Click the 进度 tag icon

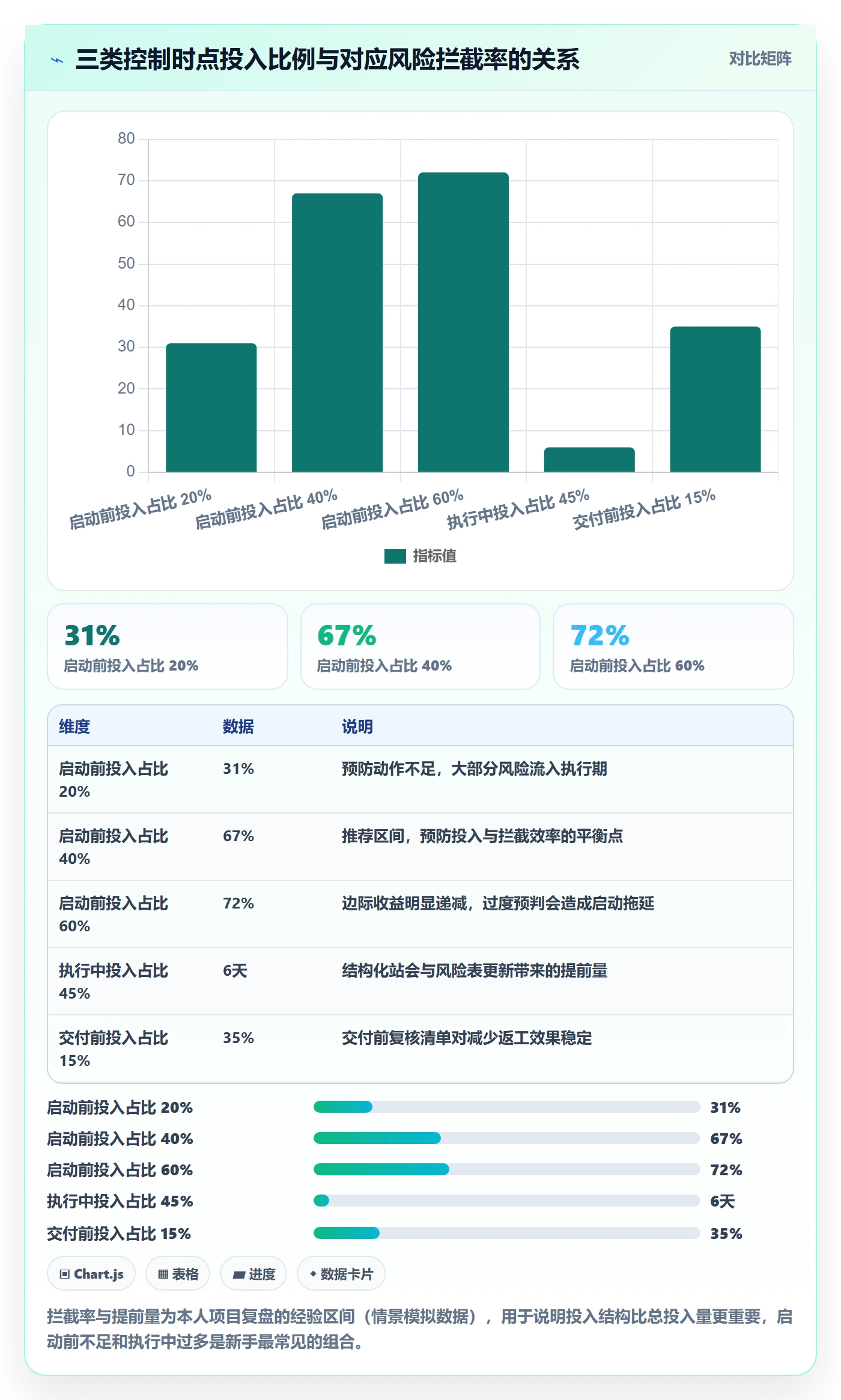click(238, 1274)
